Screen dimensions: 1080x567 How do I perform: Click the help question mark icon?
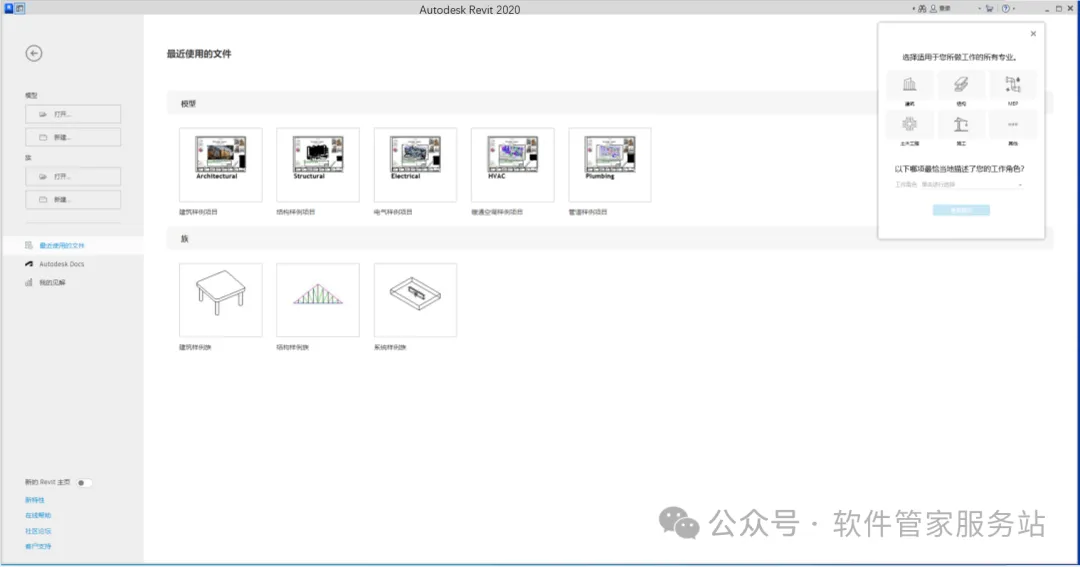[1006, 9]
